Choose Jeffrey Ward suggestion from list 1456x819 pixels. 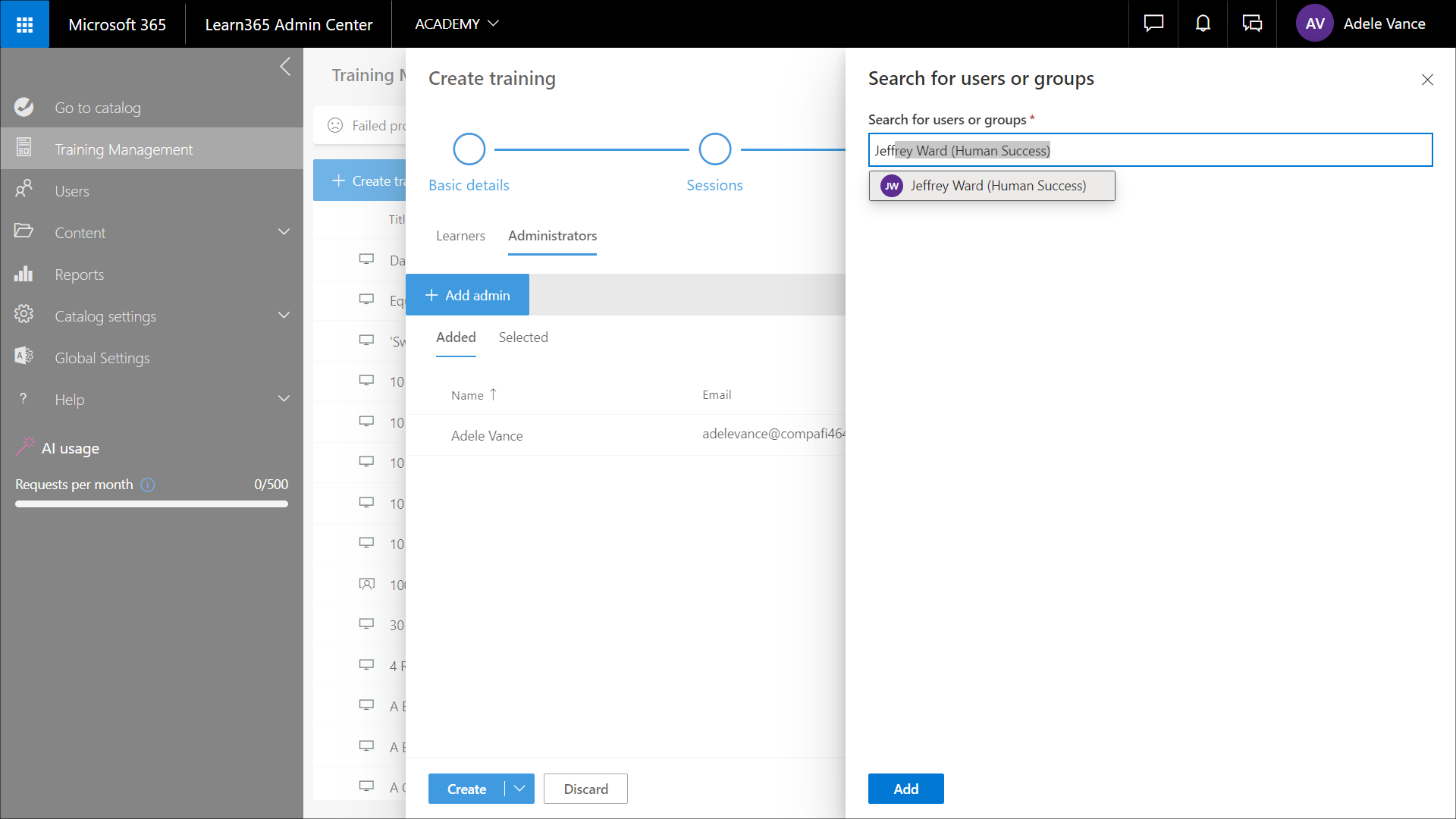992,186
